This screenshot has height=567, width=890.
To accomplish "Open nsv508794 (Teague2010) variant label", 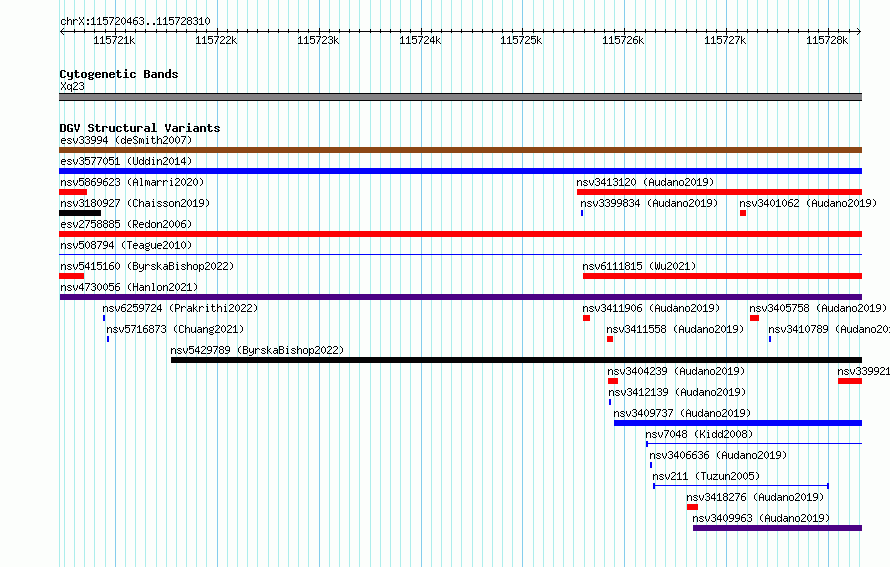I will click(x=126, y=245).
